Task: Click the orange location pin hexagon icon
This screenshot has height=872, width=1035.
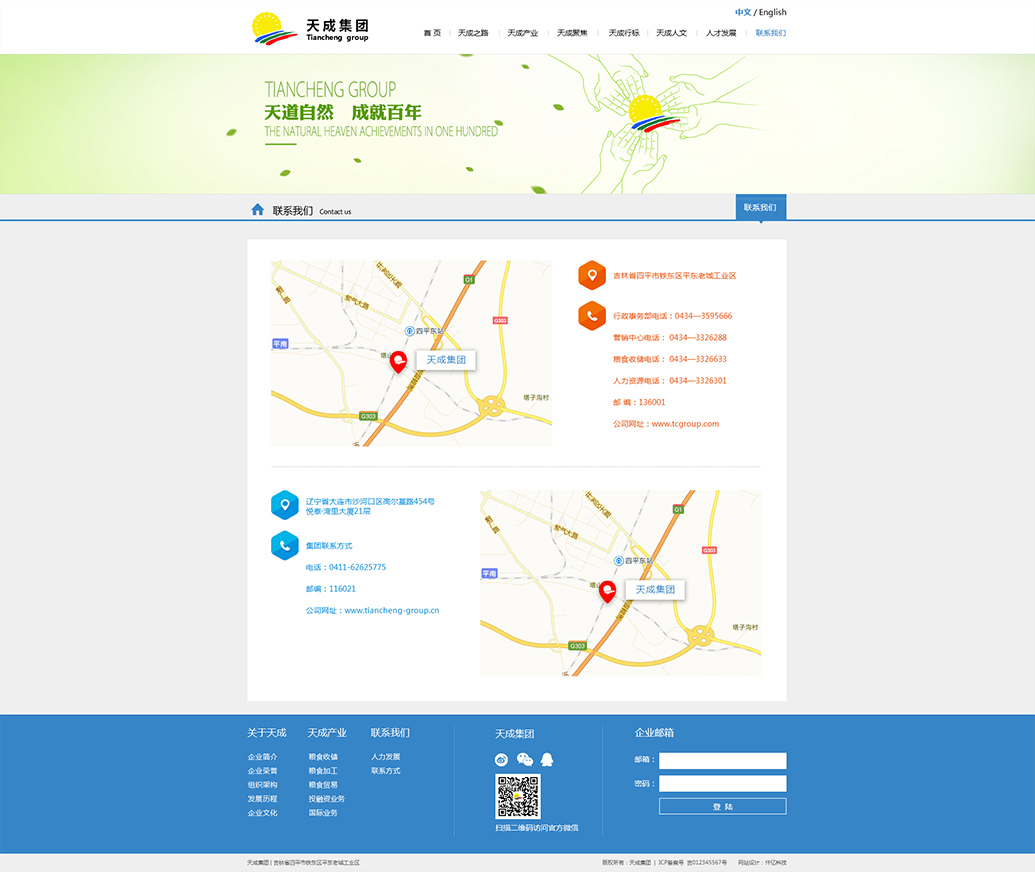Action: [592, 275]
